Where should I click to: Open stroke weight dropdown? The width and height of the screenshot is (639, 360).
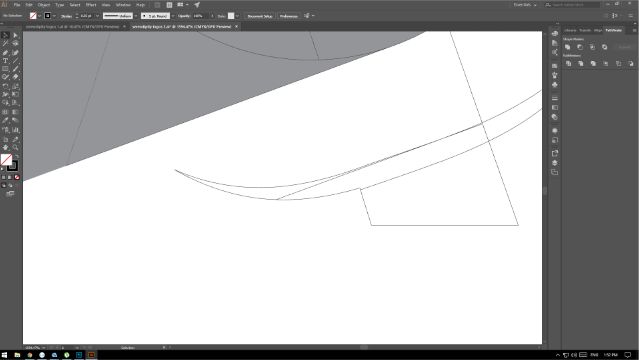pos(97,16)
